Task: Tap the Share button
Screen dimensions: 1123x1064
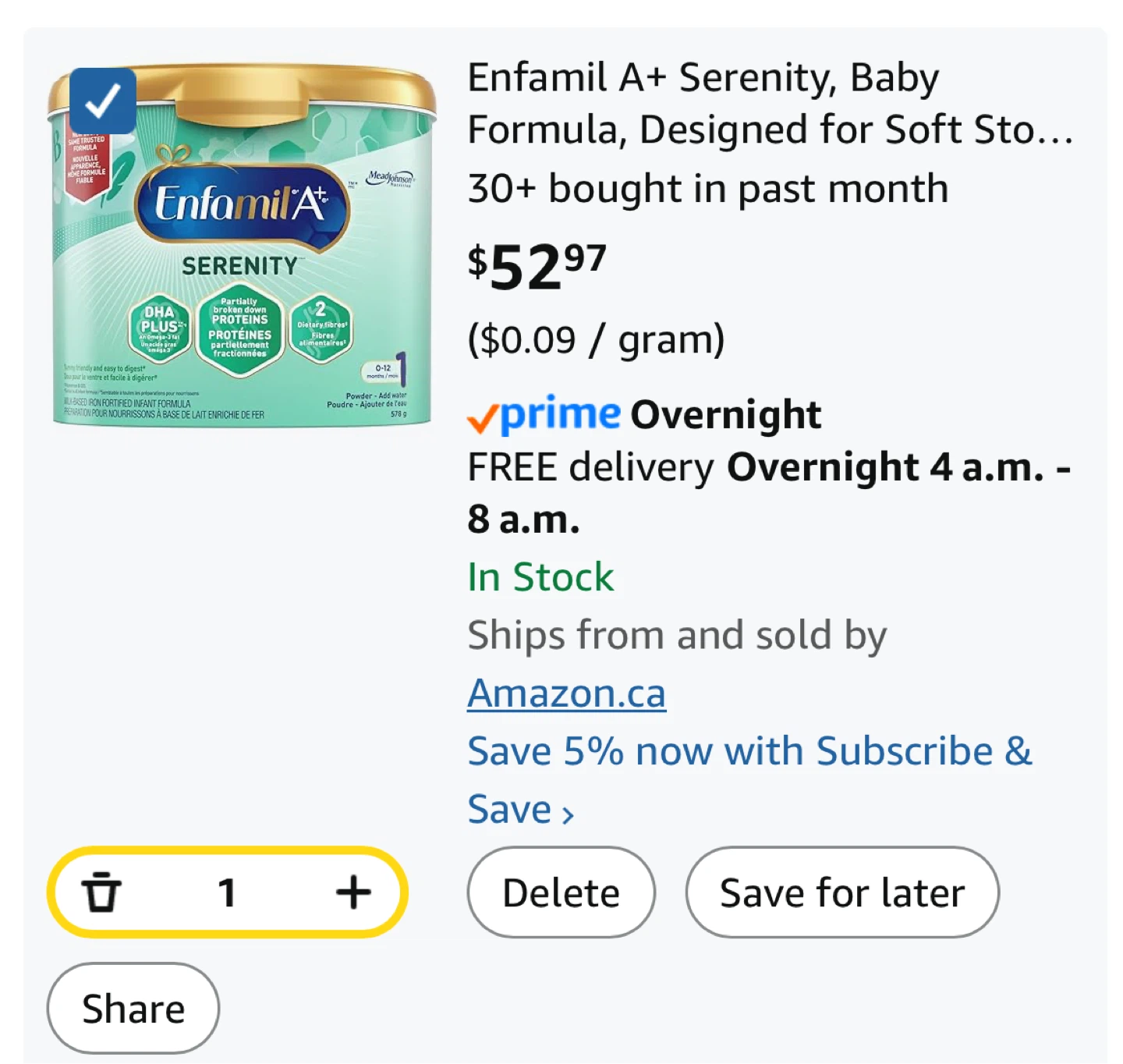Action: [133, 1009]
